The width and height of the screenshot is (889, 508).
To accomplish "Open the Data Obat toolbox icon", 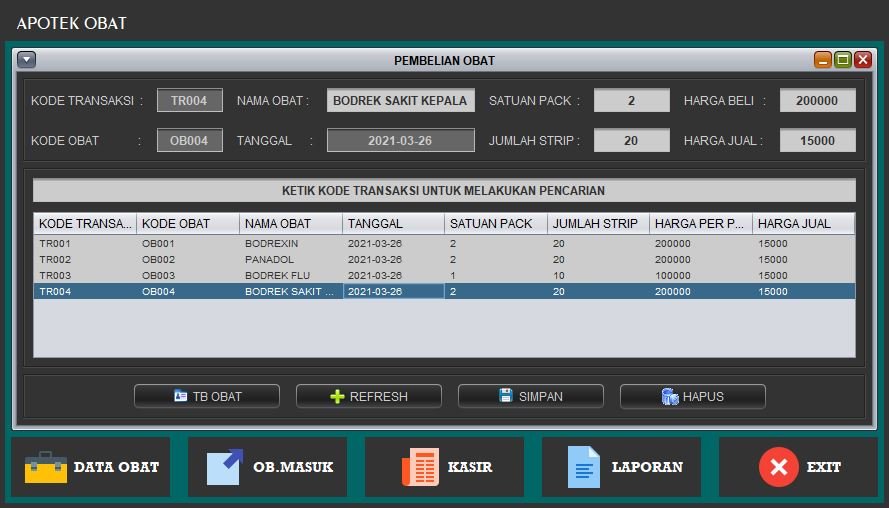I will (x=46, y=467).
